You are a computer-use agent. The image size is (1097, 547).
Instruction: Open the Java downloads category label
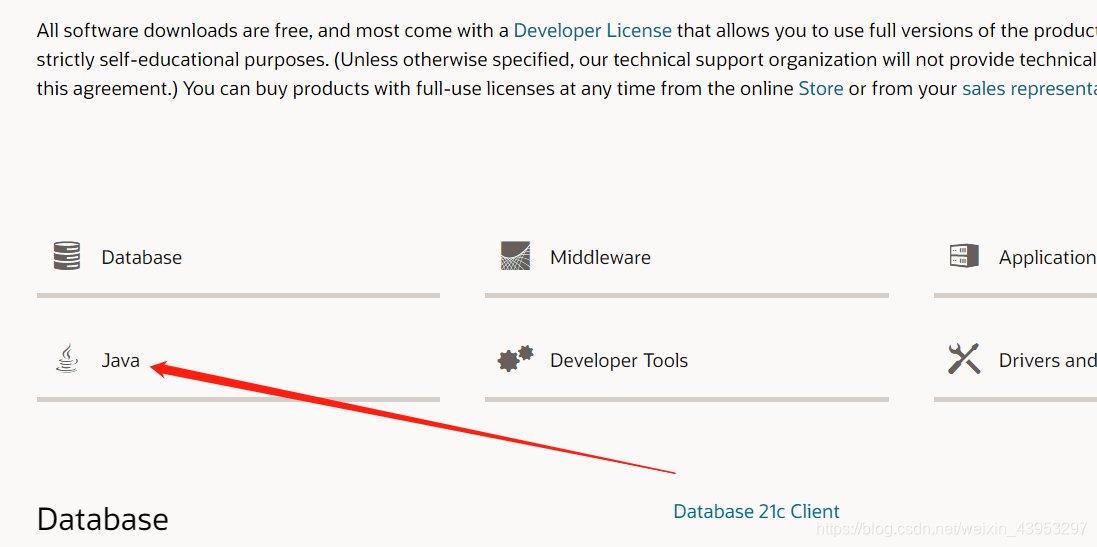click(x=120, y=360)
